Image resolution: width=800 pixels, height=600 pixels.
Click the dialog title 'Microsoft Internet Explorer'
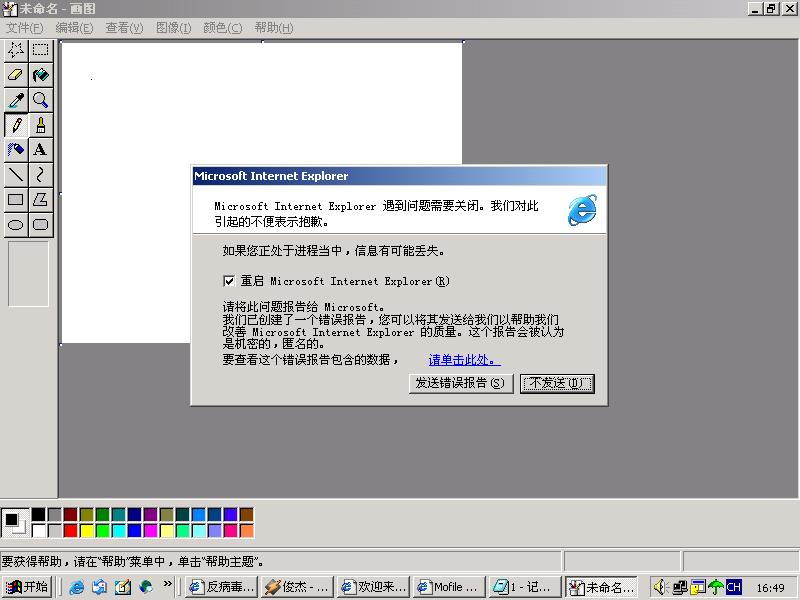pyautogui.click(x=271, y=176)
